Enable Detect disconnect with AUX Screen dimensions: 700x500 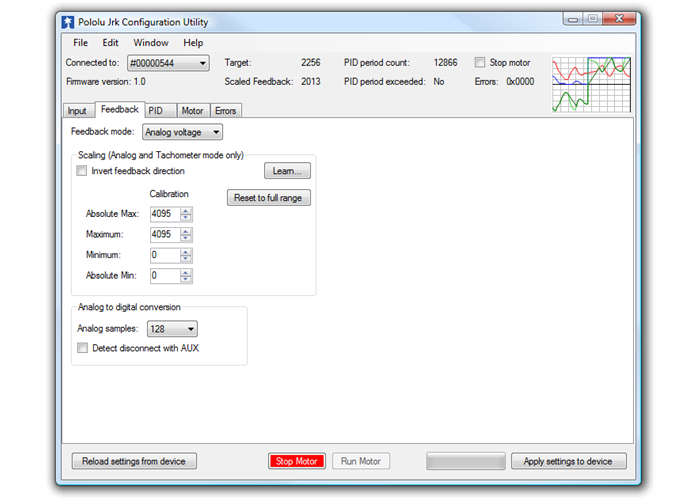[x=82, y=348]
